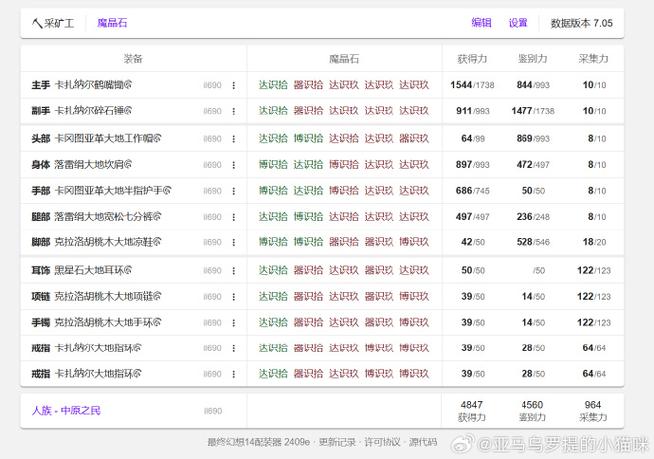Screen dimensions: 654x459
Task: Open the 许可协议 footer link
Action: click(x=382, y=442)
